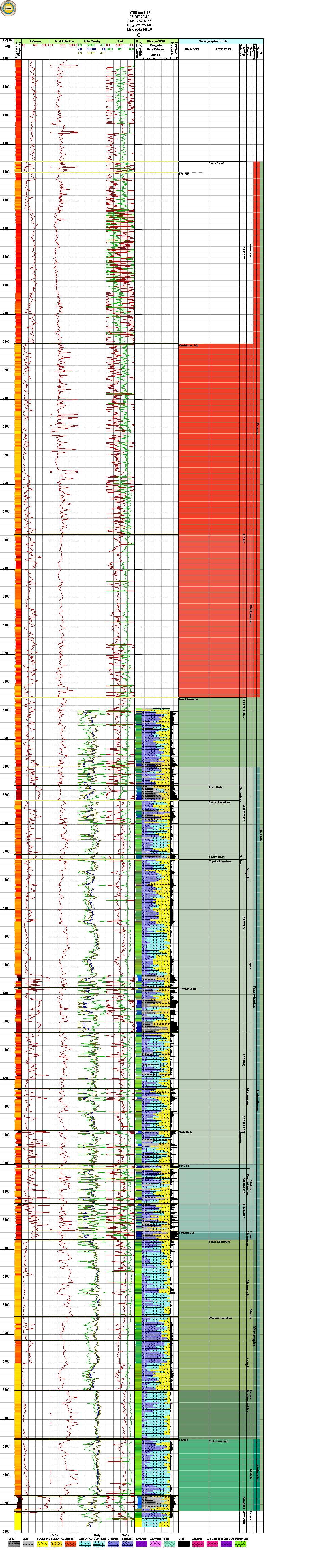
Task: Click the well symbol below the elevation line
Action: click(139, 35)
